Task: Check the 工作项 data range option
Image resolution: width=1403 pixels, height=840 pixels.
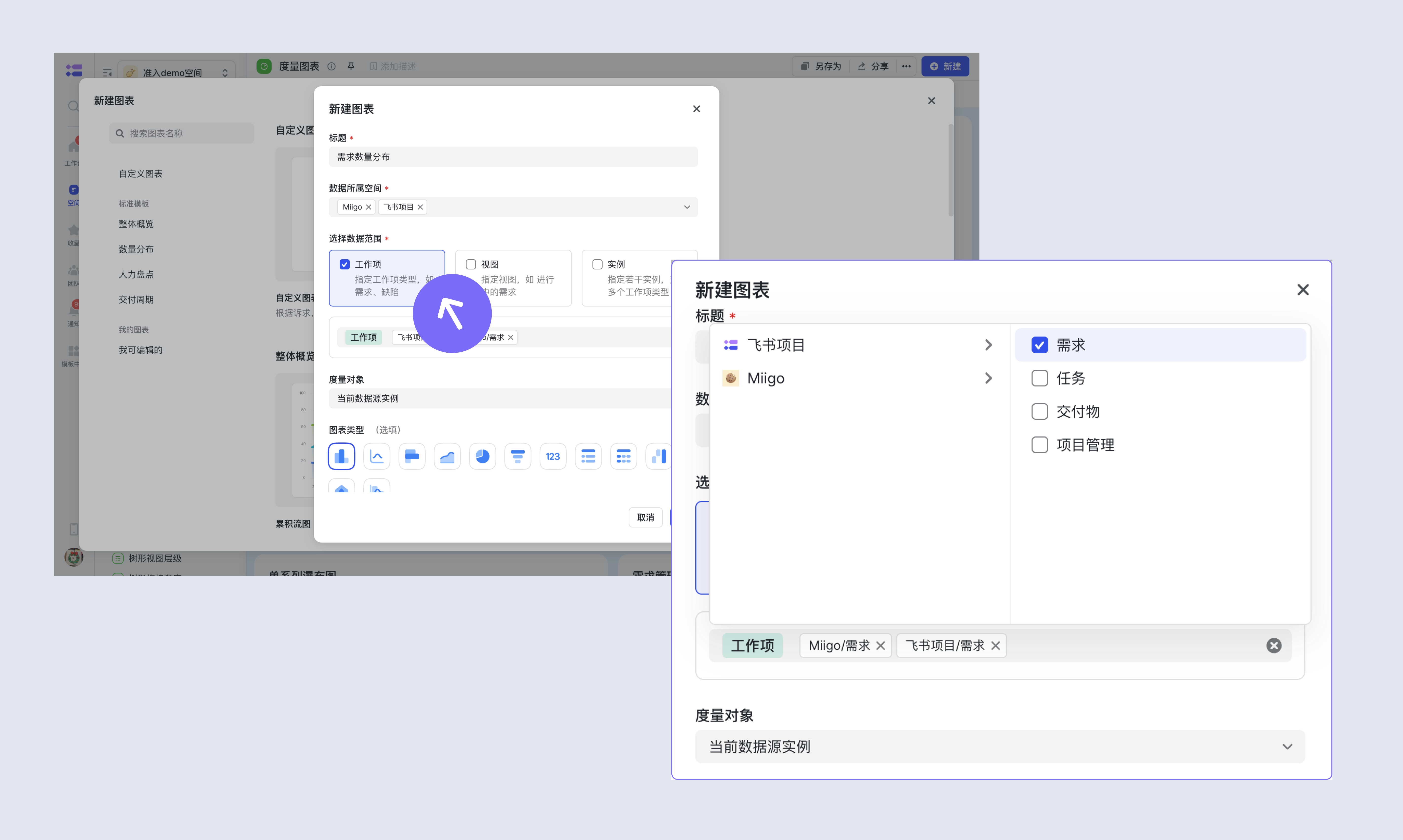Action: click(344, 264)
